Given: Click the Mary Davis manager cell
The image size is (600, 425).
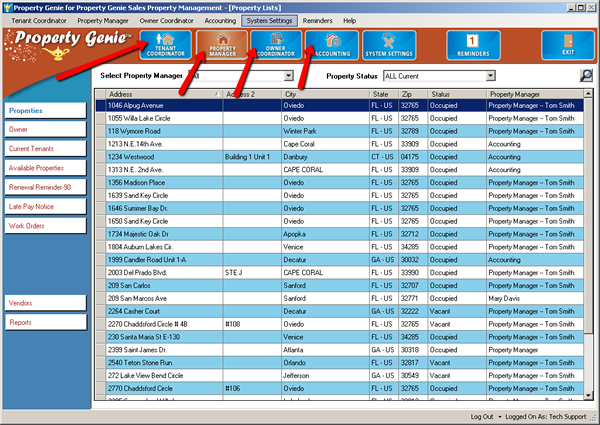Looking at the screenshot, I should [x=535, y=298].
